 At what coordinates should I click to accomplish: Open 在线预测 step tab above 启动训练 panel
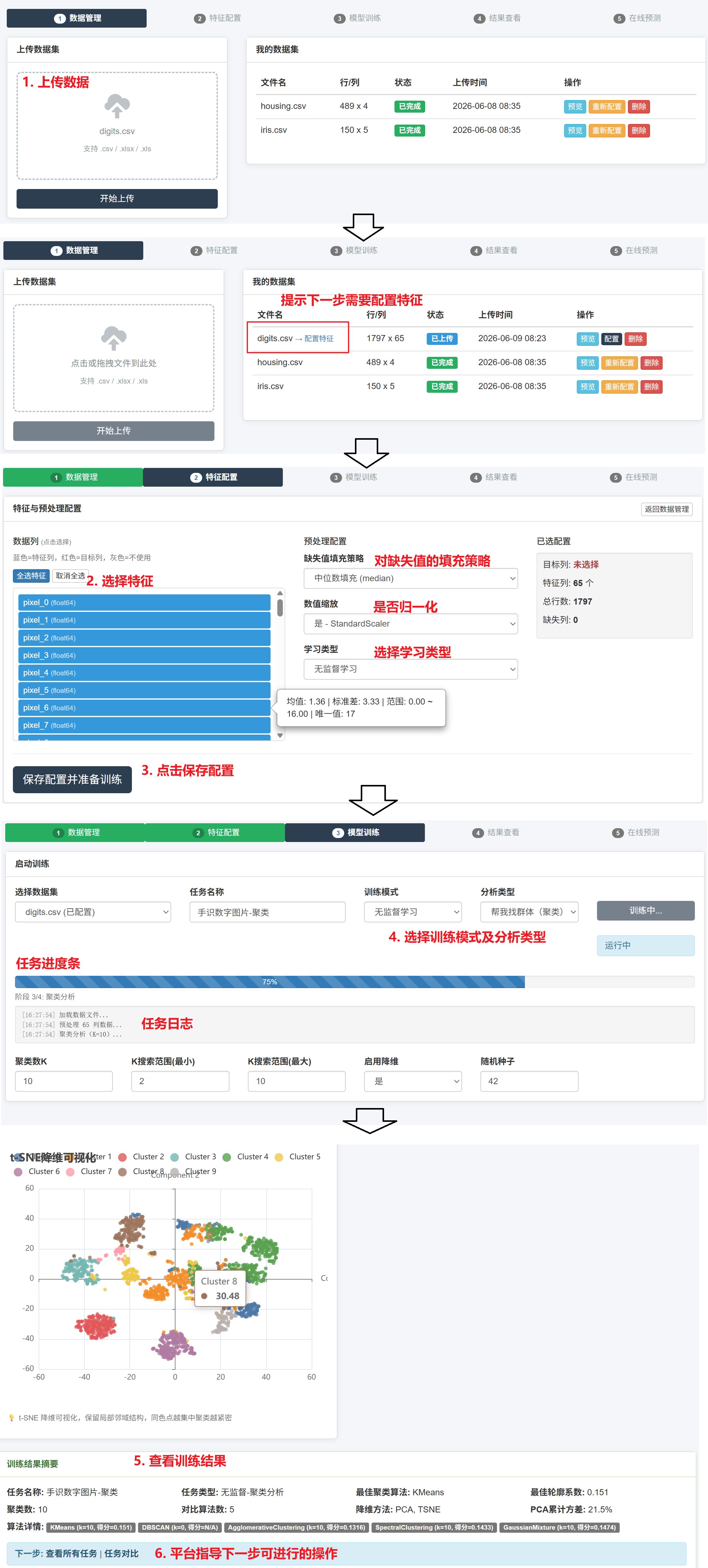pyautogui.click(x=635, y=833)
